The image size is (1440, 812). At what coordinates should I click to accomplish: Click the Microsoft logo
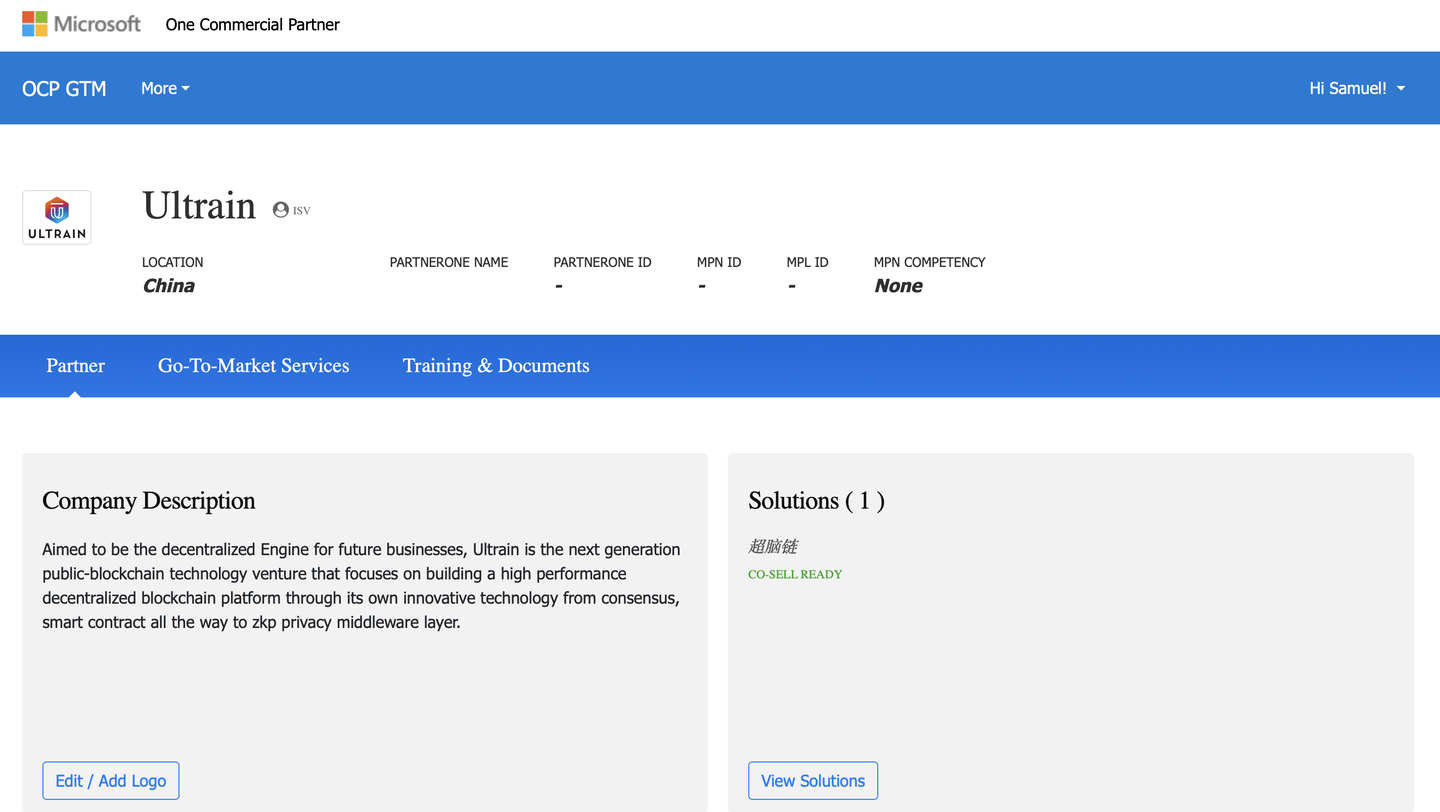[81, 24]
